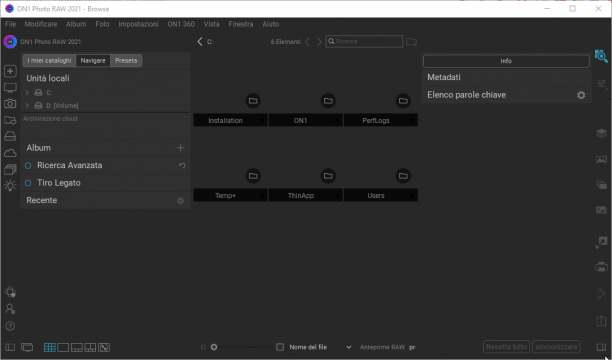This screenshot has width=612, height=360.
Task: Click the camera icon in left sidebar
Action: (10, 103)
